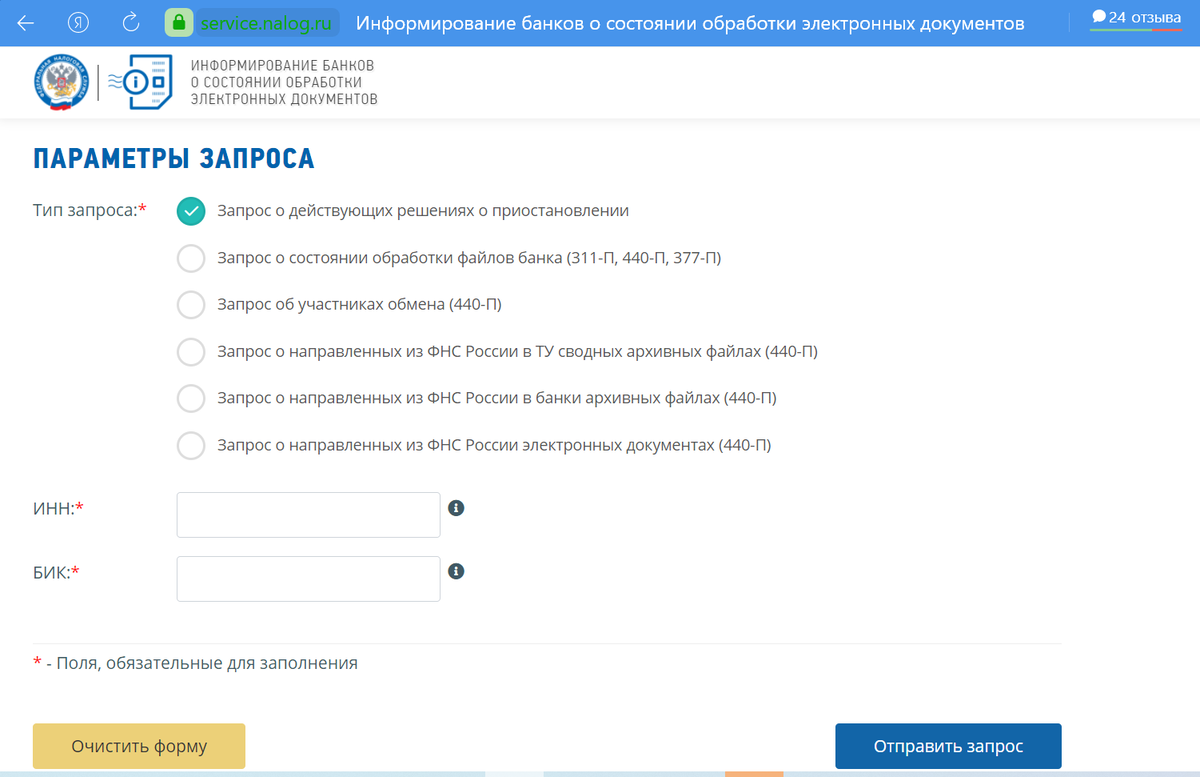Reselect 'Запрос о действующих решениях о приостановлении'

[191, 211]
